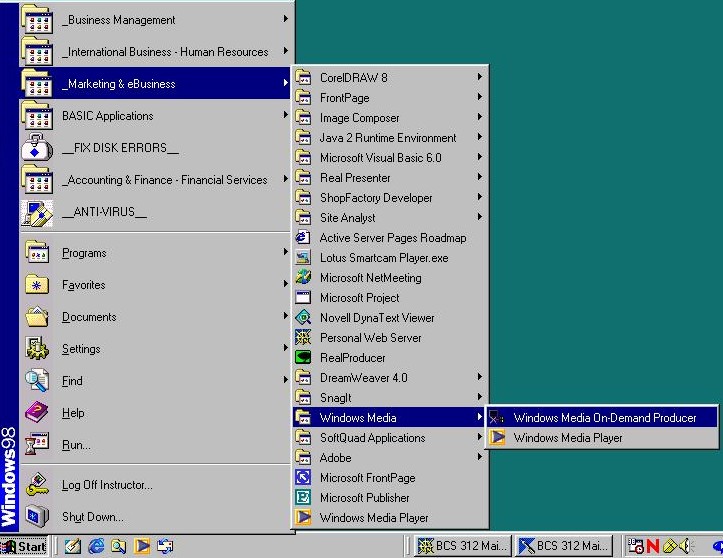
Task: Click the Find magnifier icon
Action: (x=37, y=380)
